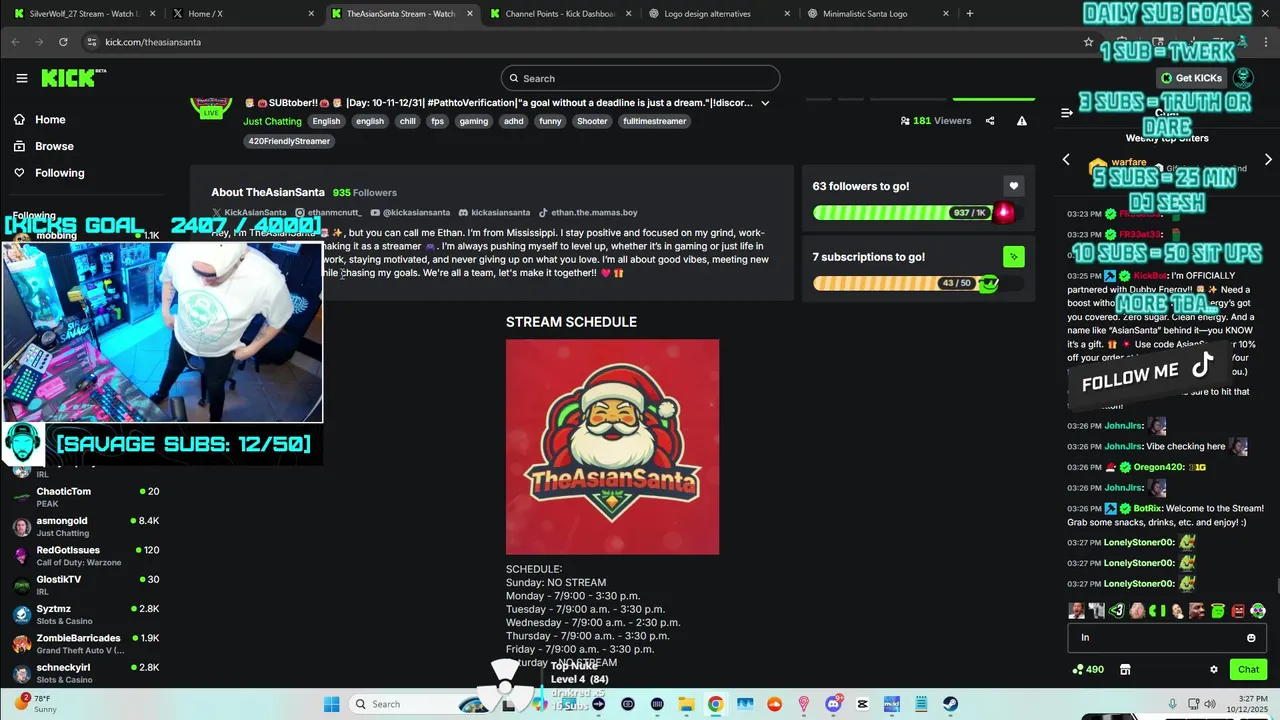The image size is (1280, 720).
Task: Click the KICK logo
Action: pos(71,78)
